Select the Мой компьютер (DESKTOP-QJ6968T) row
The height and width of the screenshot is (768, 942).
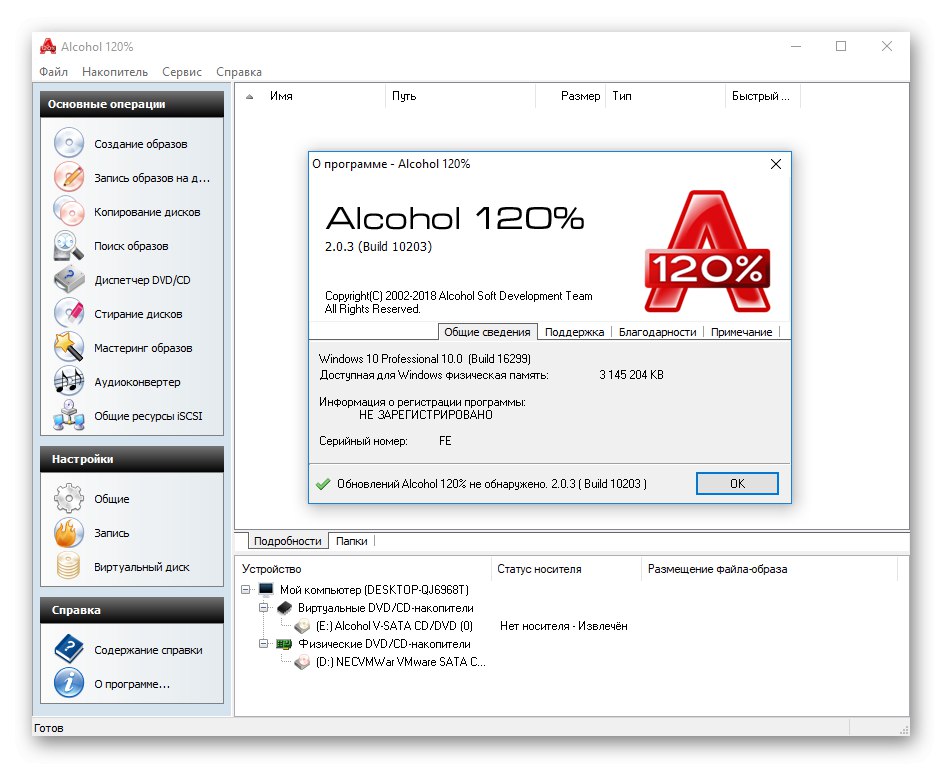pos(374,590)
